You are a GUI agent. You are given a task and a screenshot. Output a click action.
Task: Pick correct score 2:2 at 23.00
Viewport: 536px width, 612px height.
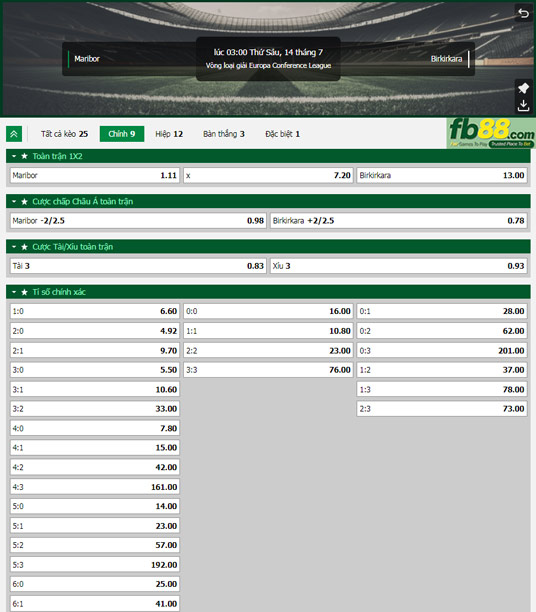point(268,350)
